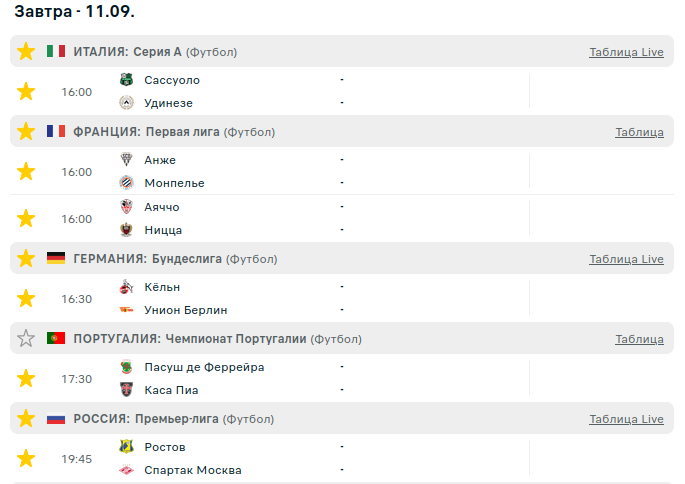The image size is (685, 484).
Task: Toggle favorite star for Portugal championship league
Action: tap(26, 339)
